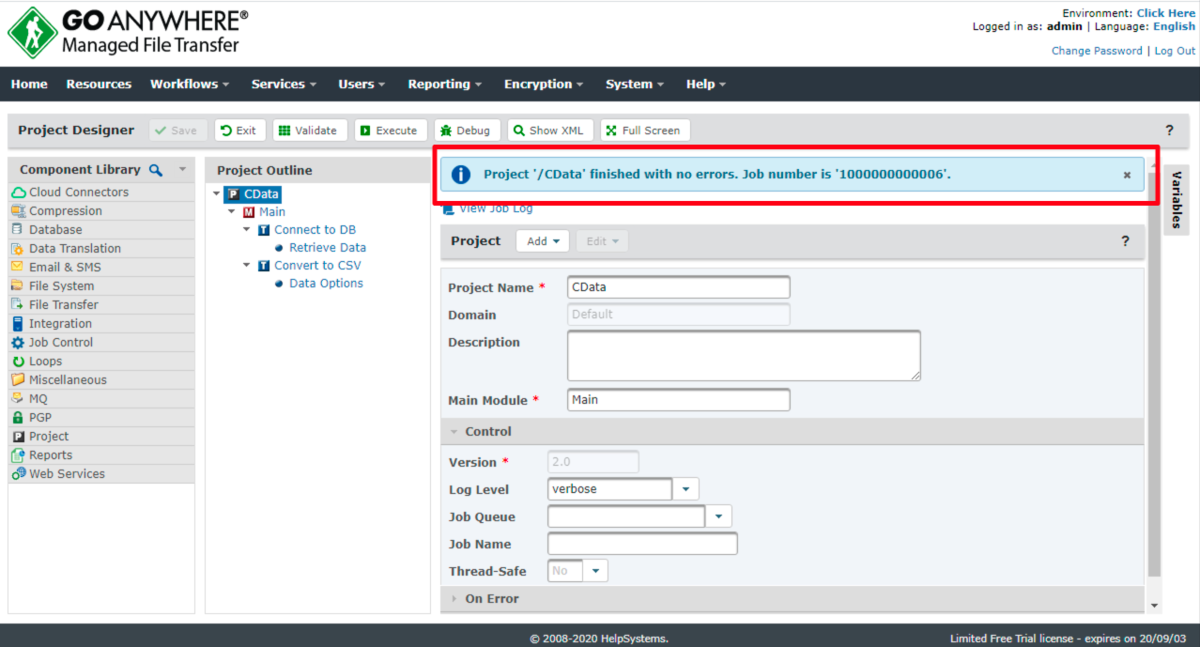Click the Project Name input field

678,287
